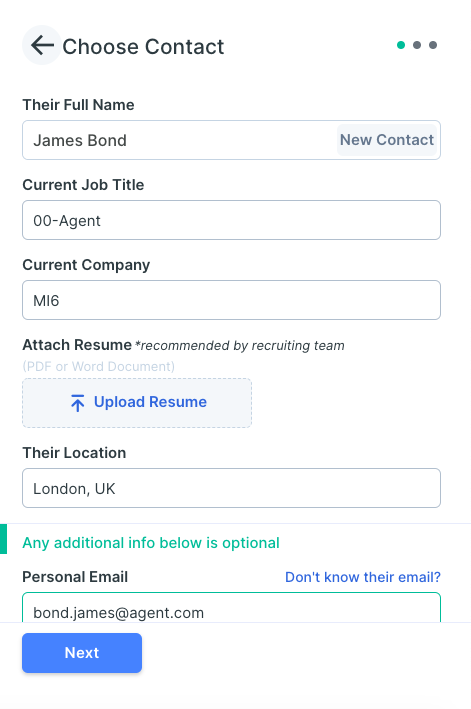Click the Upload Resume text
Screen dimensions: 471x709
[x=151, y=402]
